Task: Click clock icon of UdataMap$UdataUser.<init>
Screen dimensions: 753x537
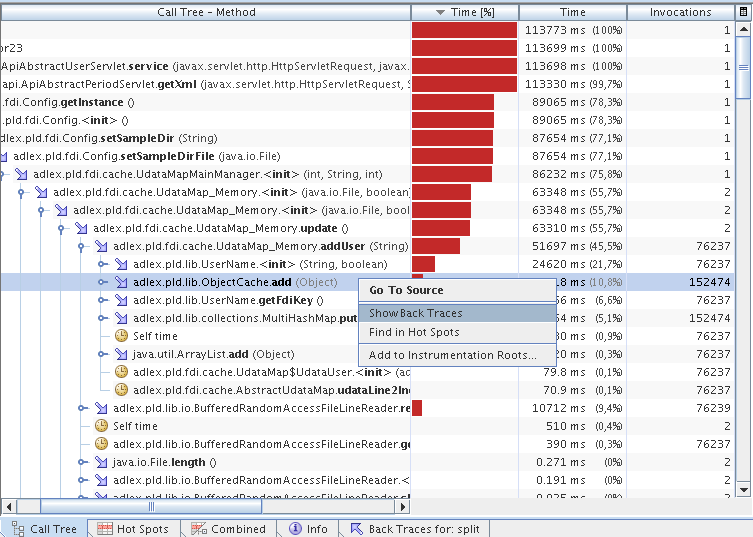Action: coord(121,372)
